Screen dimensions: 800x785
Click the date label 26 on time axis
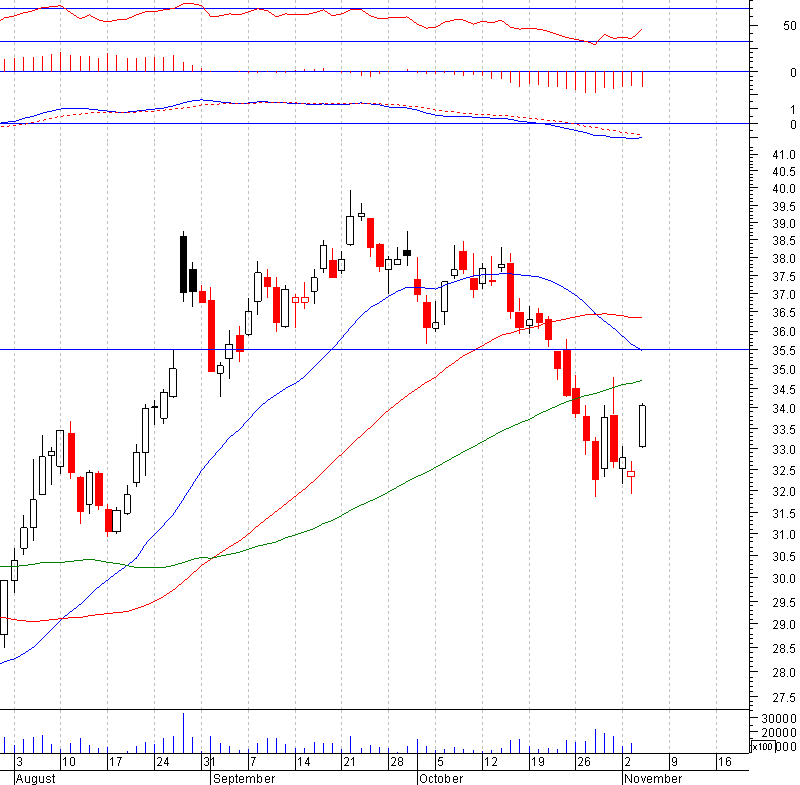[583, 762]
